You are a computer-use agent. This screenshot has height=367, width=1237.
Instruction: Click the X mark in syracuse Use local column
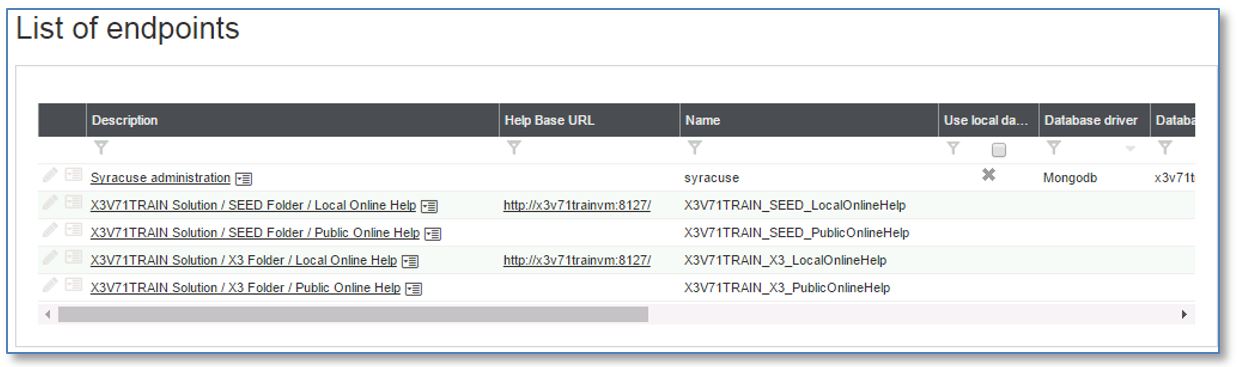(x=988, y=176)
